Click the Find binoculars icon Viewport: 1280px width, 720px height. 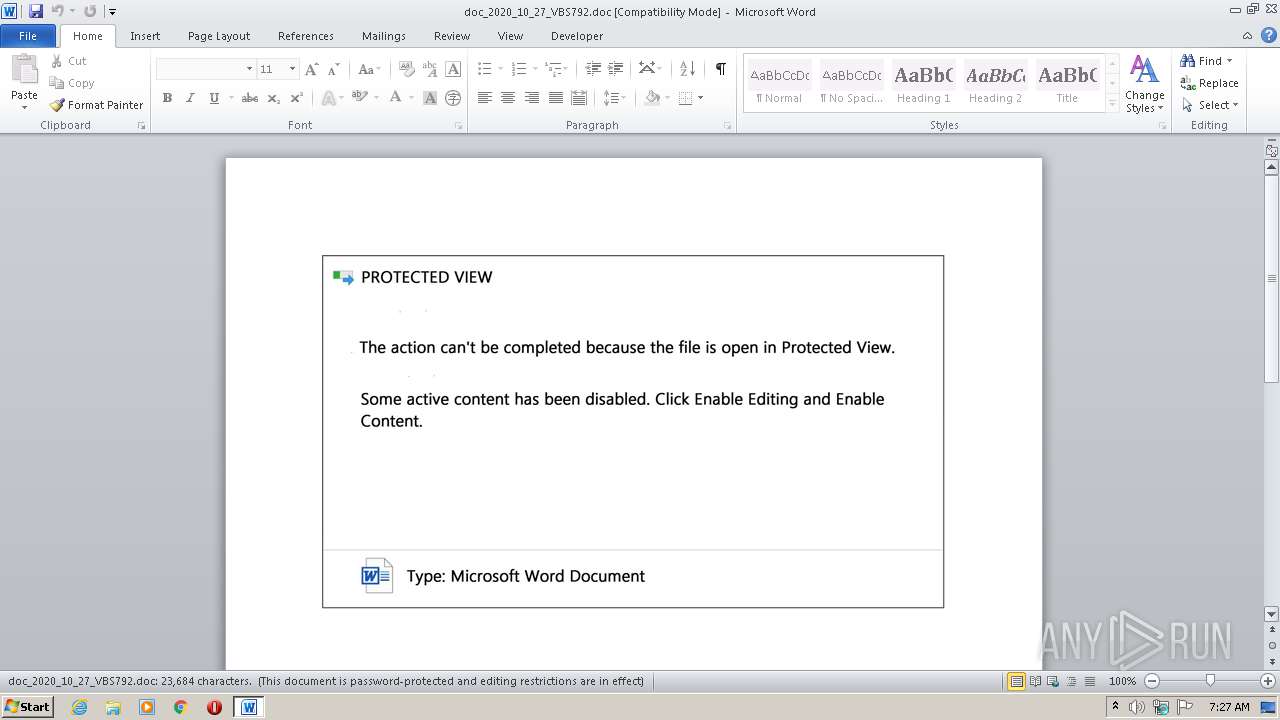[x=1188, y=61]
